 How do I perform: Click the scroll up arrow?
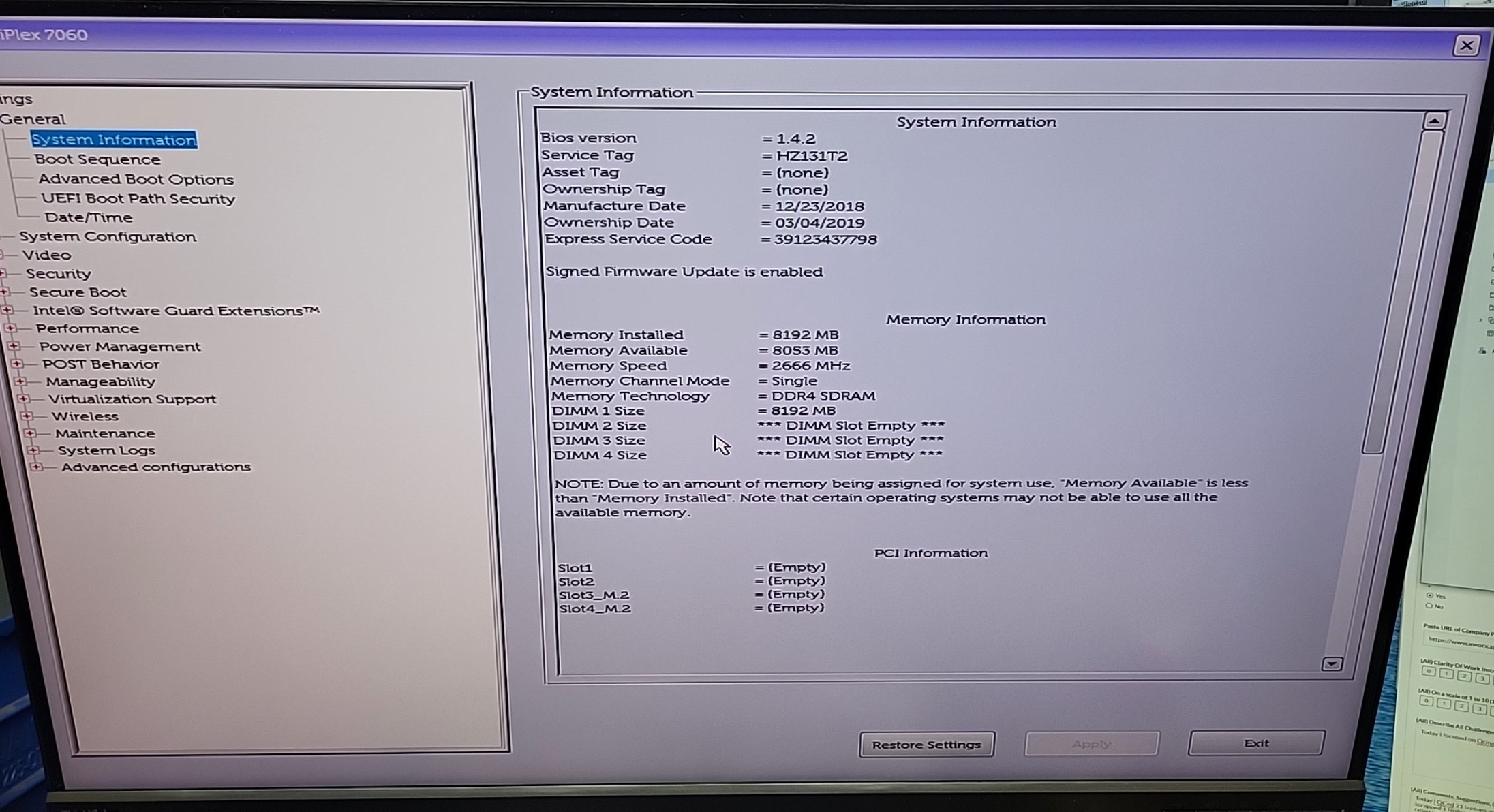coord(1434,121)
